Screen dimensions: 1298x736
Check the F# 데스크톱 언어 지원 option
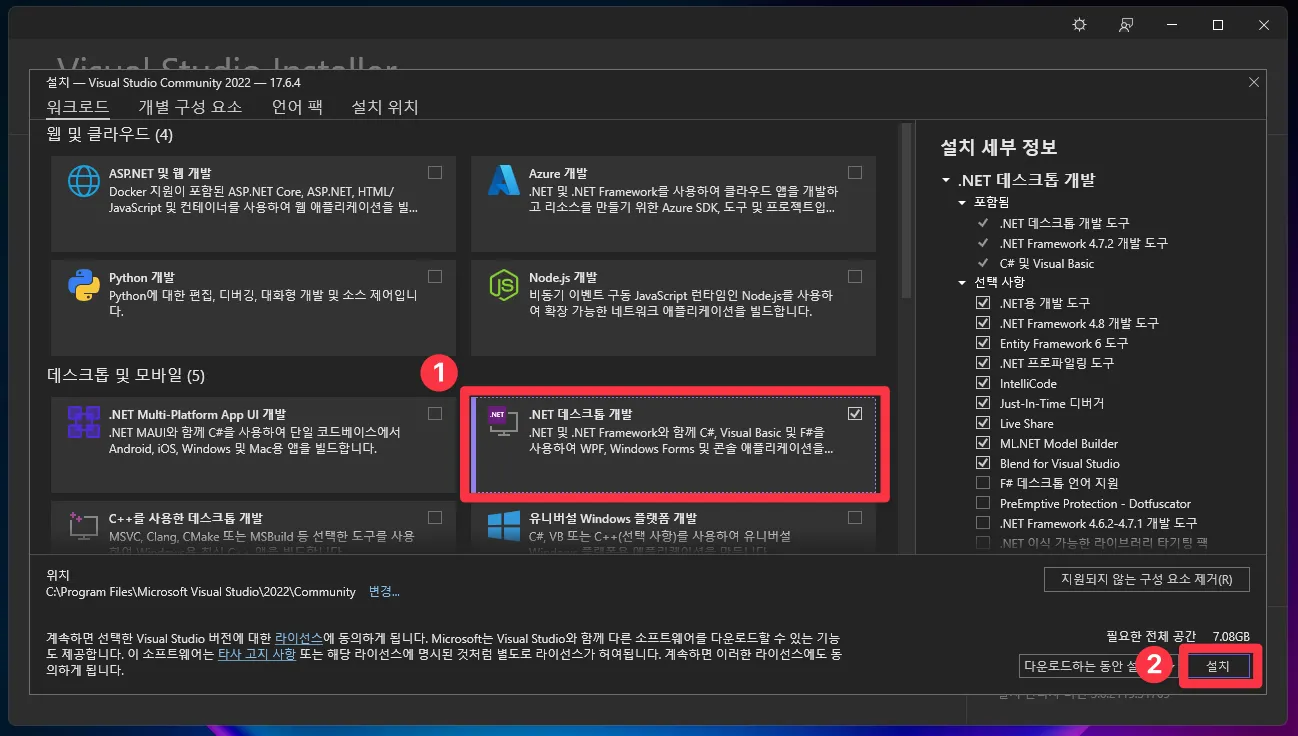point(982,483)
